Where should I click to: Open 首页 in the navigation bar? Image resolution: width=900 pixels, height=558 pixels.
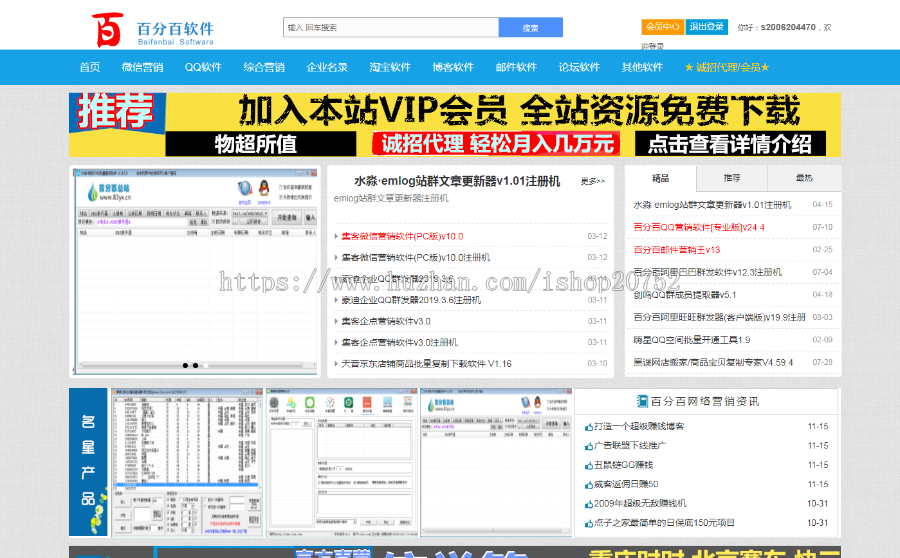coord(90,67)
